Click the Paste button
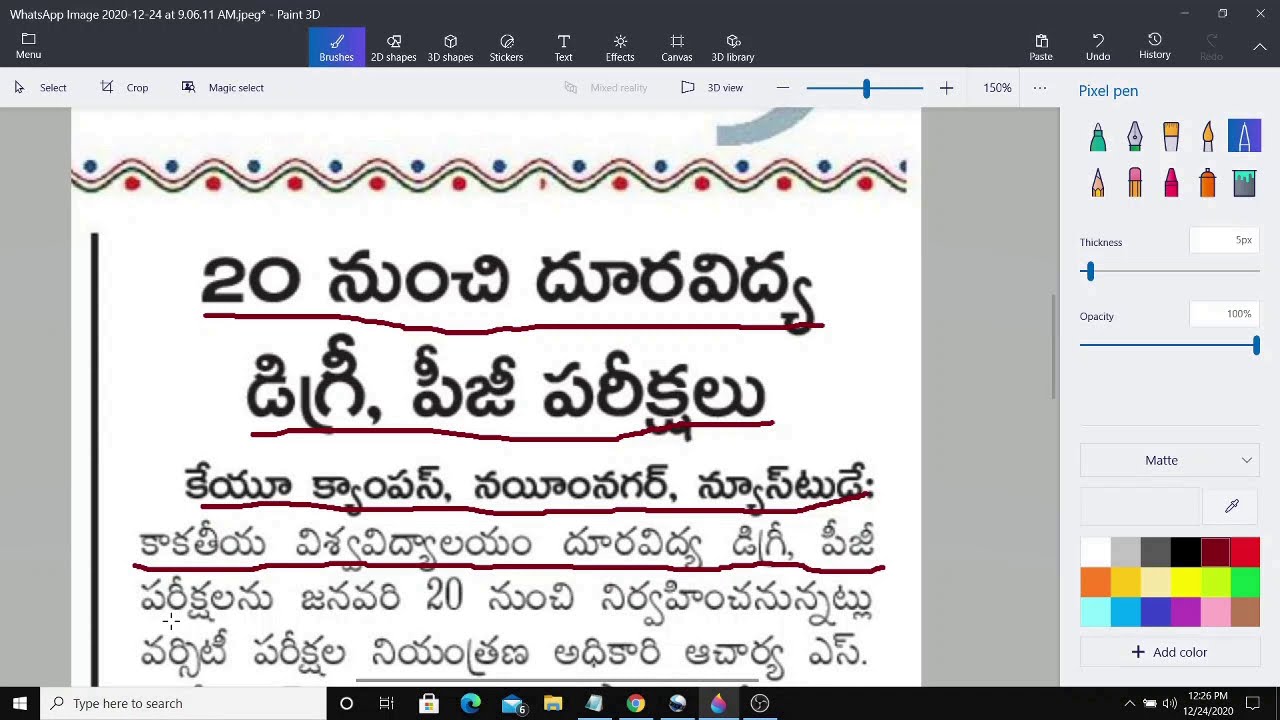This screenshot has width=1280, height=720. (1041, 47)
